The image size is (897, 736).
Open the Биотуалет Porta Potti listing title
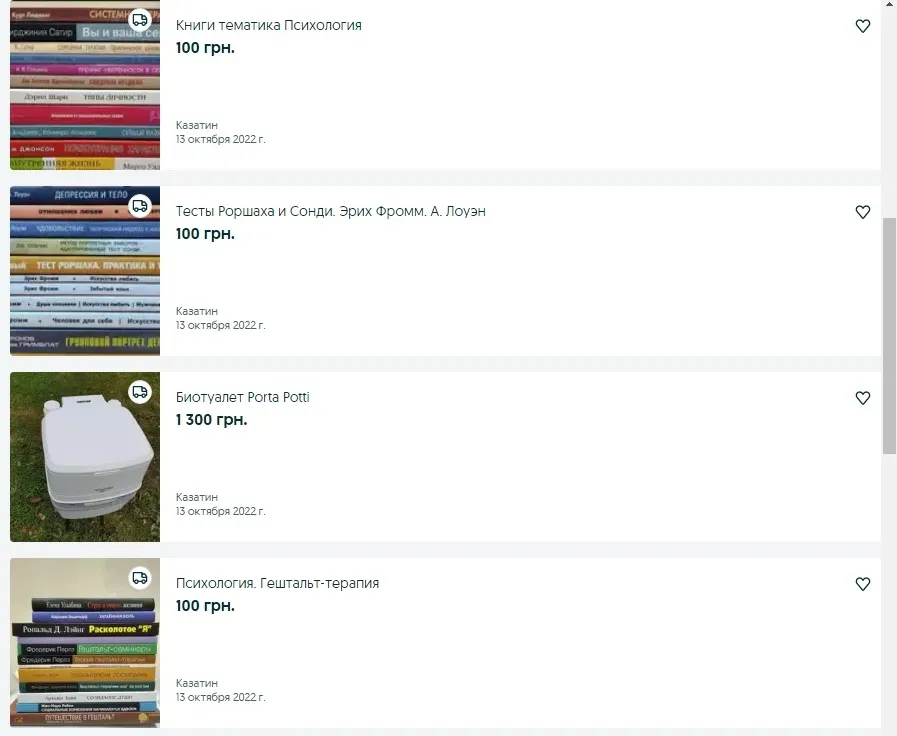pos(243,397)
